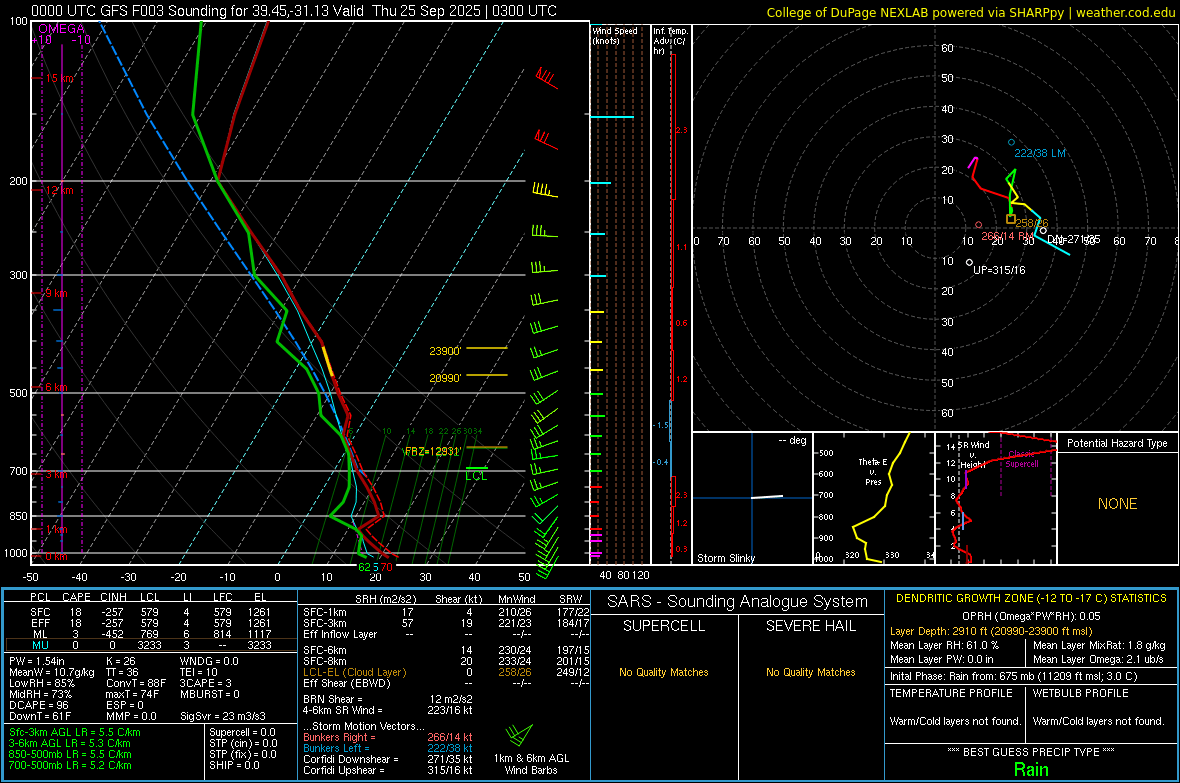Image resolution: width=1180 pixels, height=783 pixels.
Task: Click the Inf. Temp. Adv. panel header
Action: (670, 41)
